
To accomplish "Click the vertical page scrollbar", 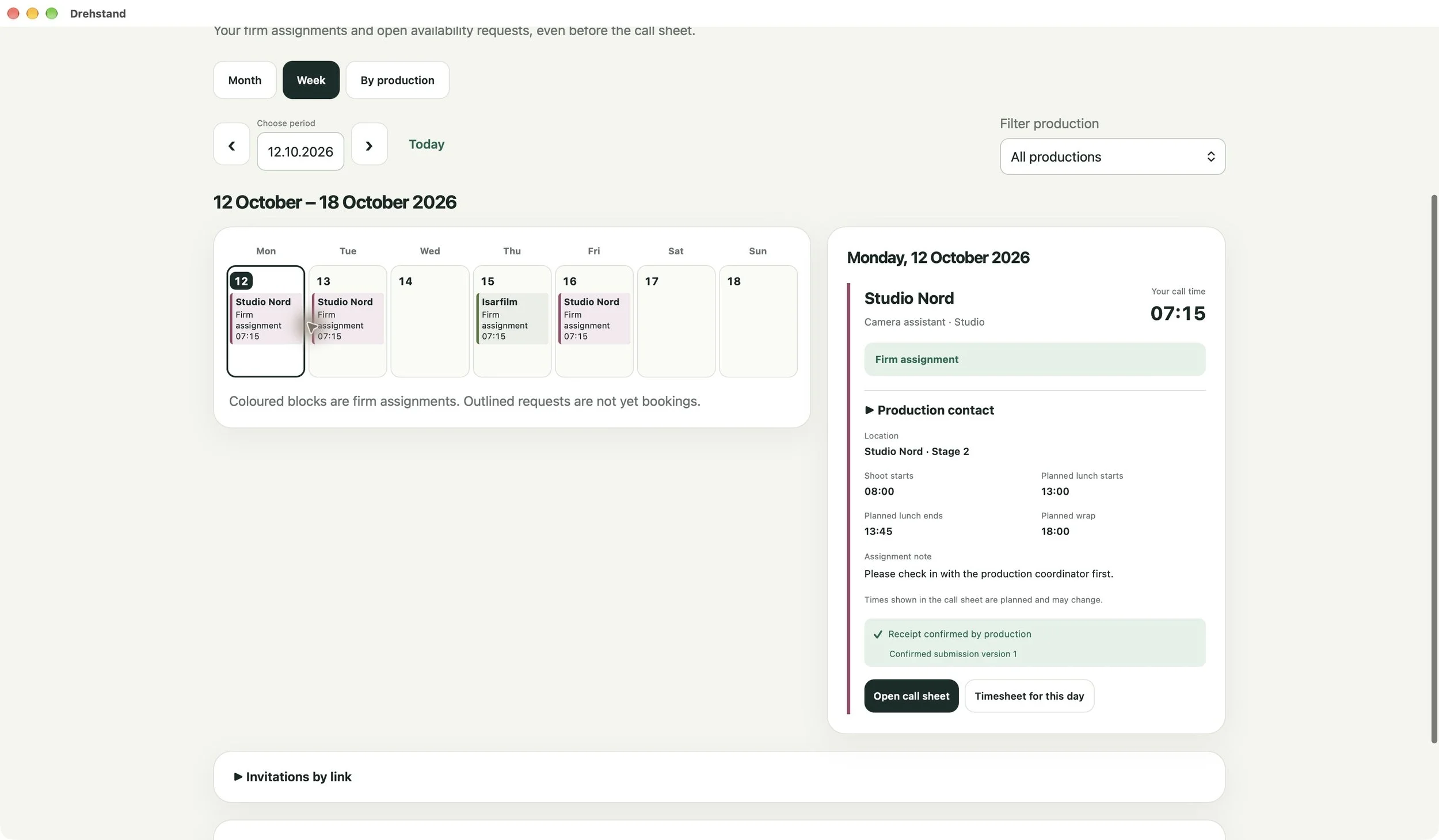I will tap(1434, 469).
